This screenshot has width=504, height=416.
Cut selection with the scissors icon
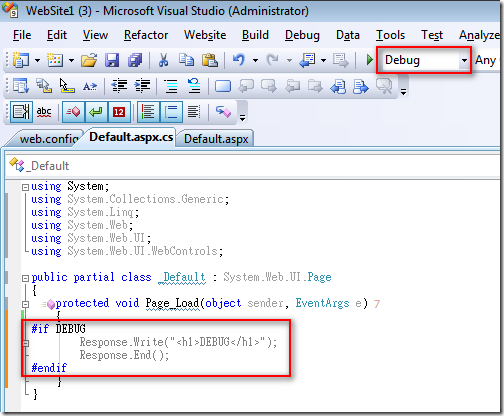(x=163, y=60)
